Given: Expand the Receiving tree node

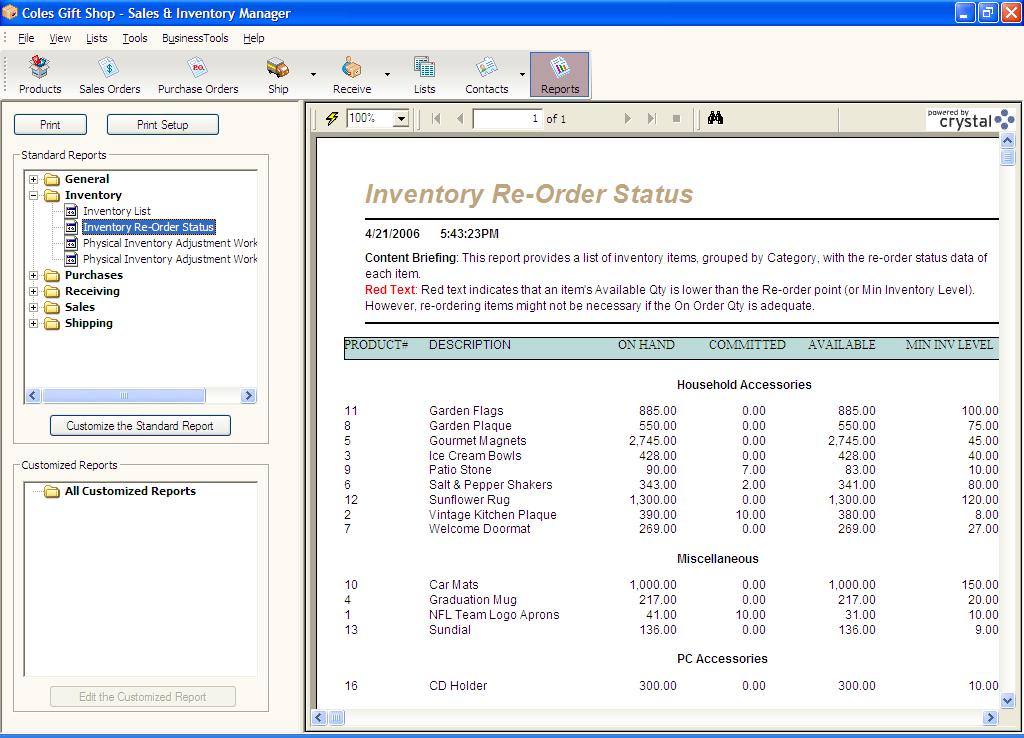Looking at the screenshot, I should [33, 291].
